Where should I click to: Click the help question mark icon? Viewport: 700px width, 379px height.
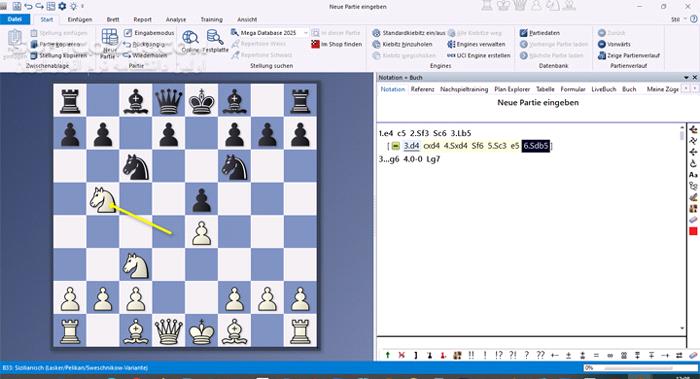pos(693,19)
